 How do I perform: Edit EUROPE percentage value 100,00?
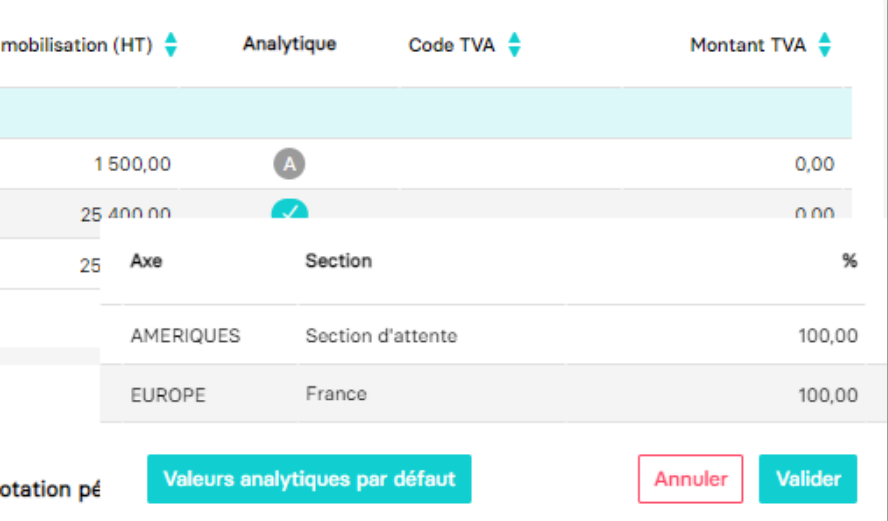(x=828, y=395)
